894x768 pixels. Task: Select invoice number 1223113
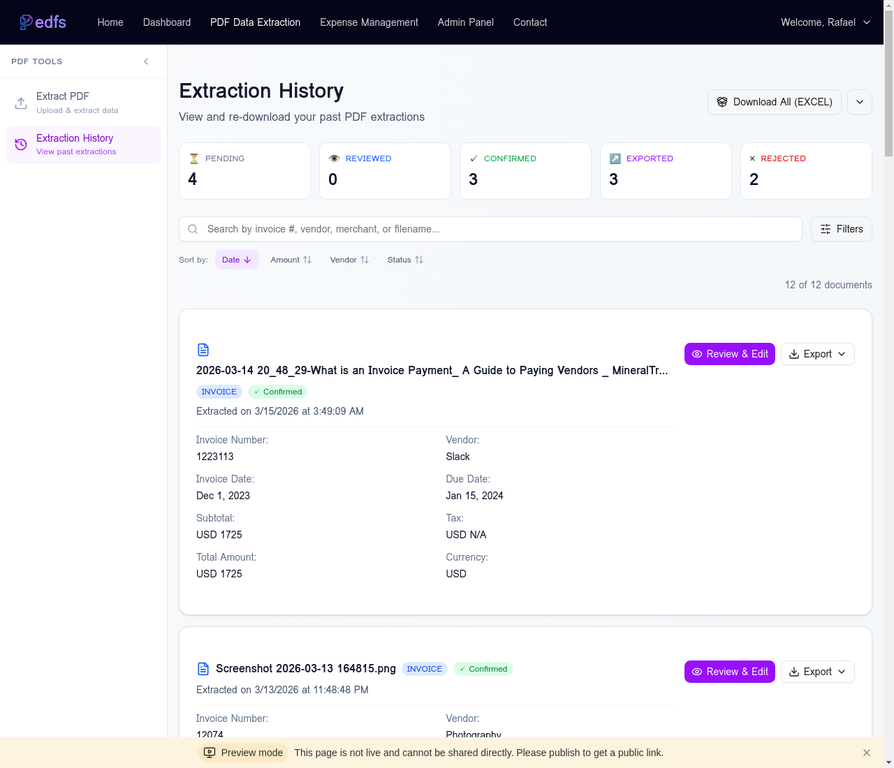(x=215, y=457)
